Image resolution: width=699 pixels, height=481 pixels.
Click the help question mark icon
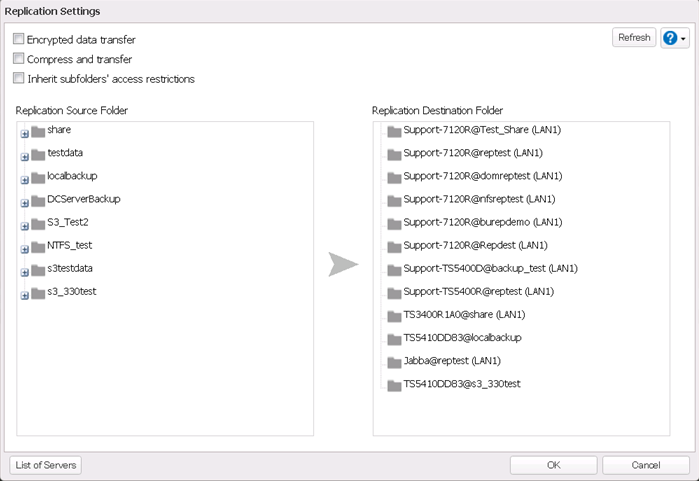670,38
